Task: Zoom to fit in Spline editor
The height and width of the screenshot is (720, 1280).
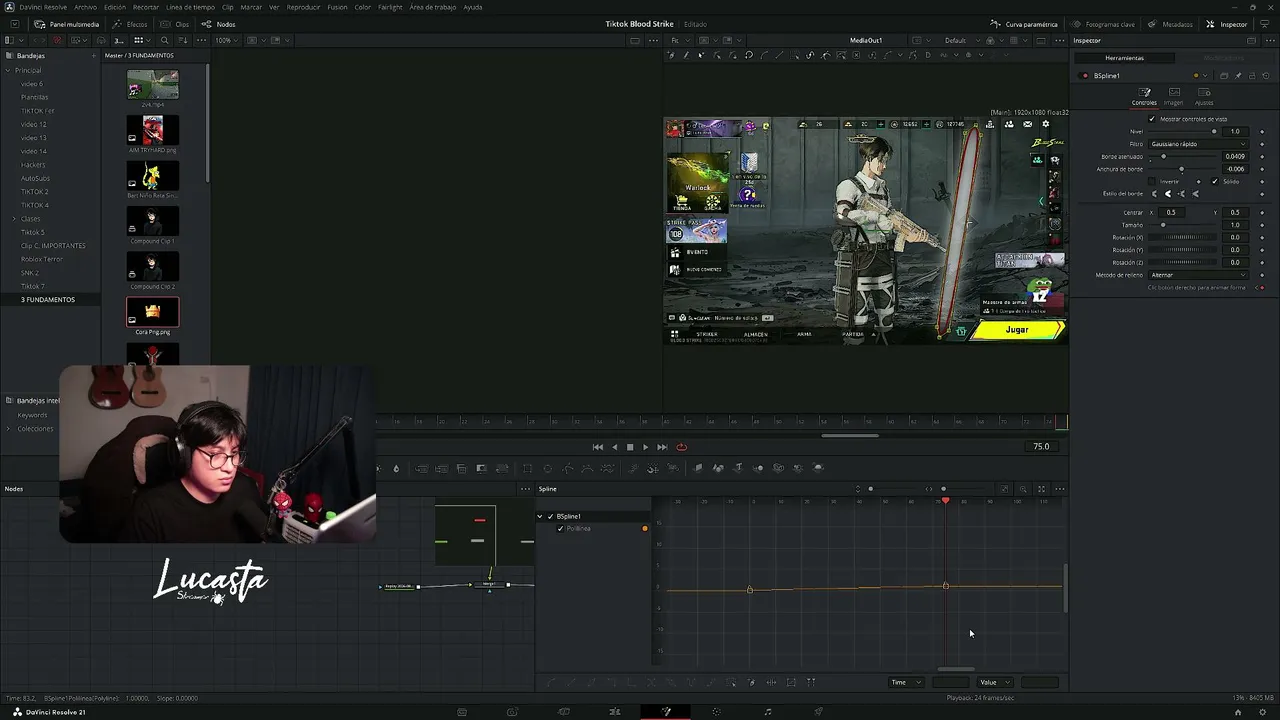Action: click(x=1041, y=489)
